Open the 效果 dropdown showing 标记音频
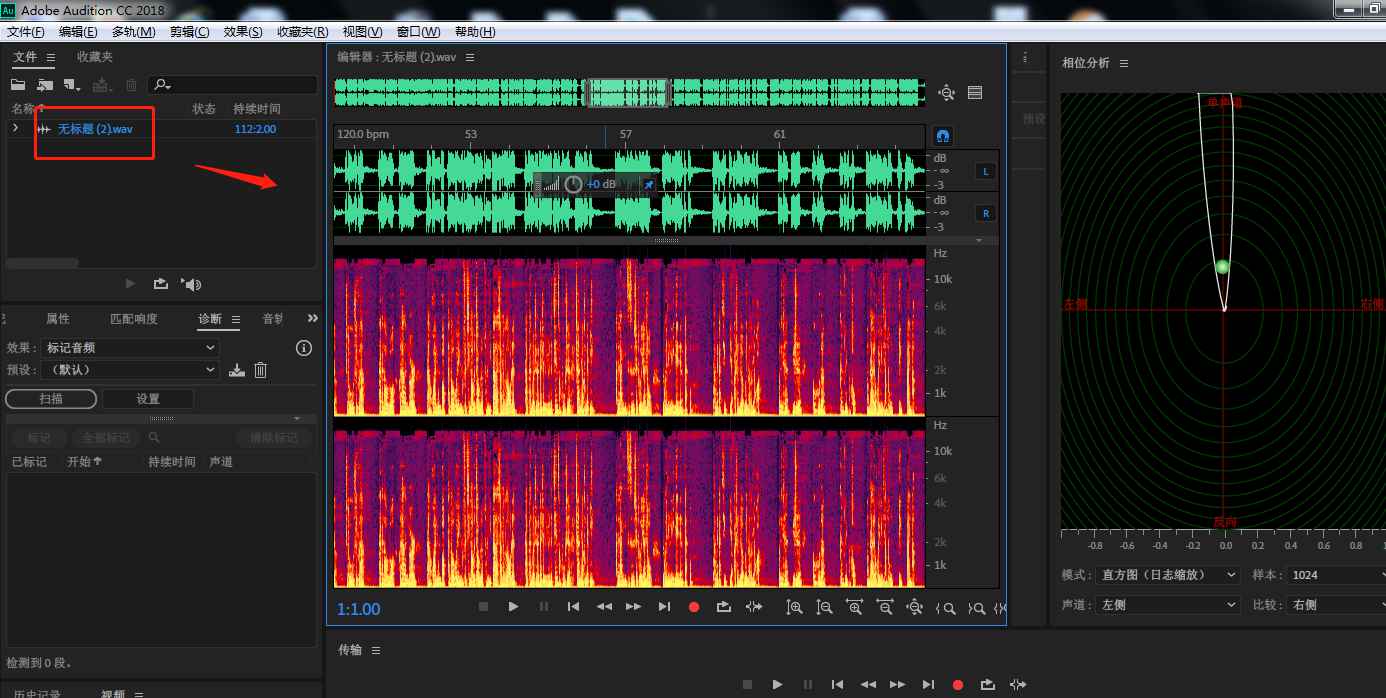1386x698 pixels. point(130,348)
